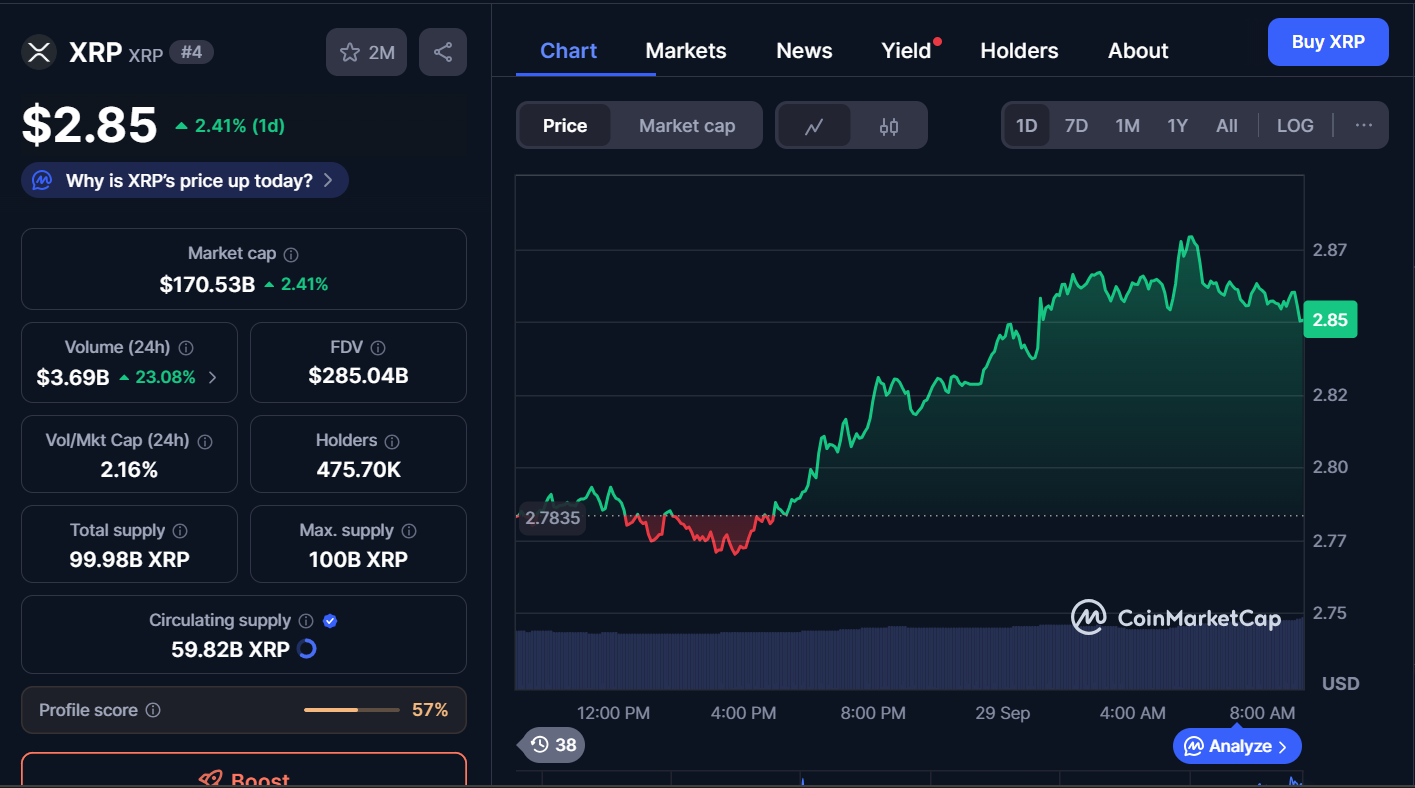Click the 2.16% Vol/Mkt Cap value

pyautogui.click(x=129, y=469)
